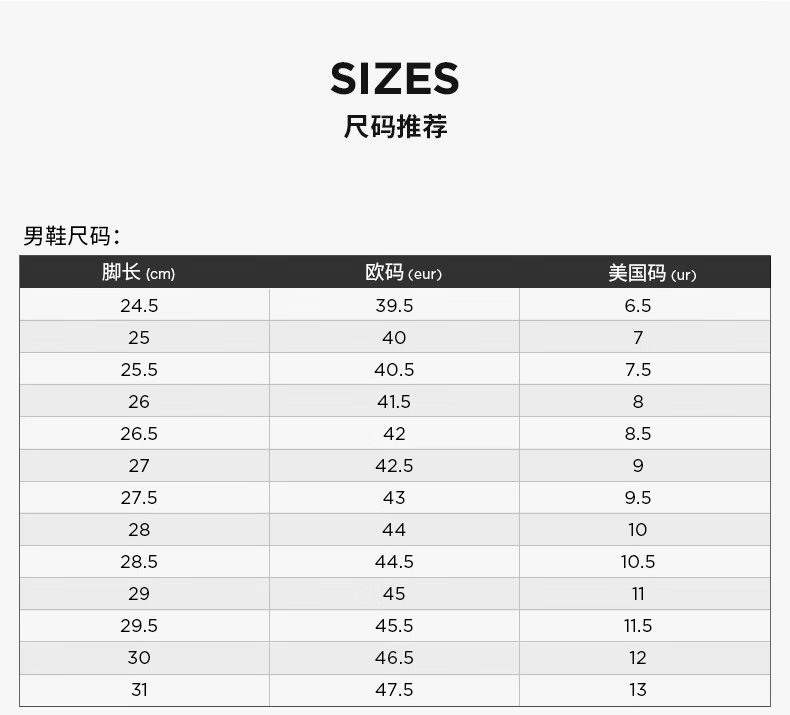Viewport: 790px width, 715px height.
Task: Click the 脚长 (cm) column header
Action: coord(138,273)
